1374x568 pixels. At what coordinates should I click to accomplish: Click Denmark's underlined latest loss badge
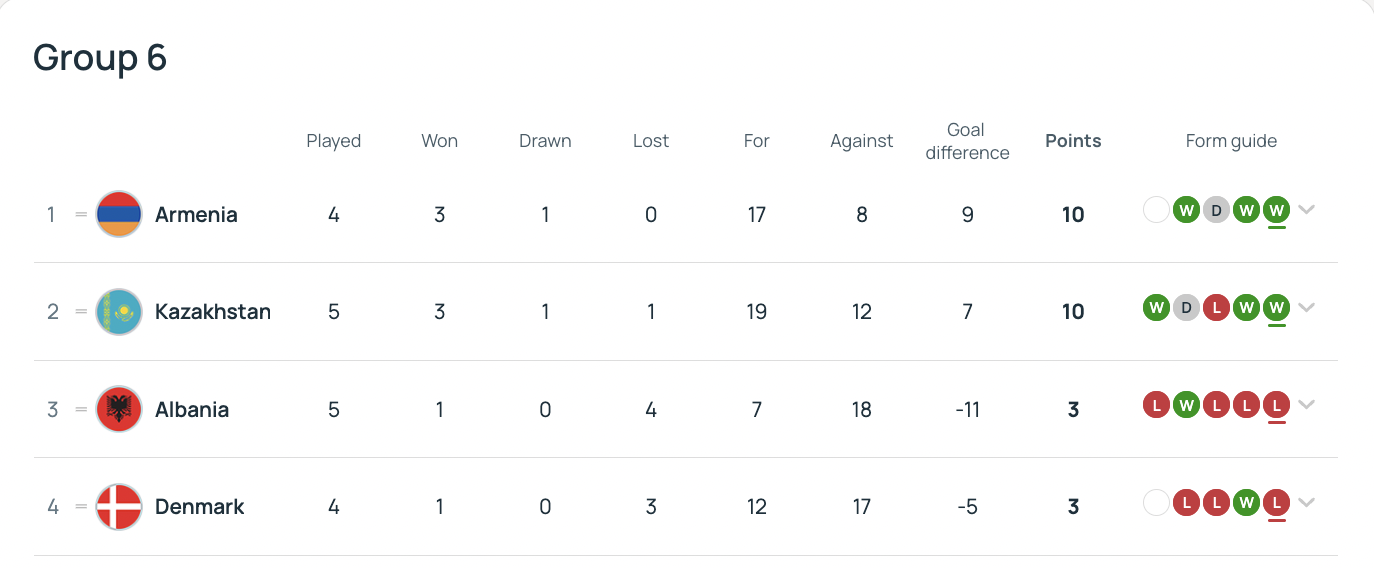tap(1276, 503)
